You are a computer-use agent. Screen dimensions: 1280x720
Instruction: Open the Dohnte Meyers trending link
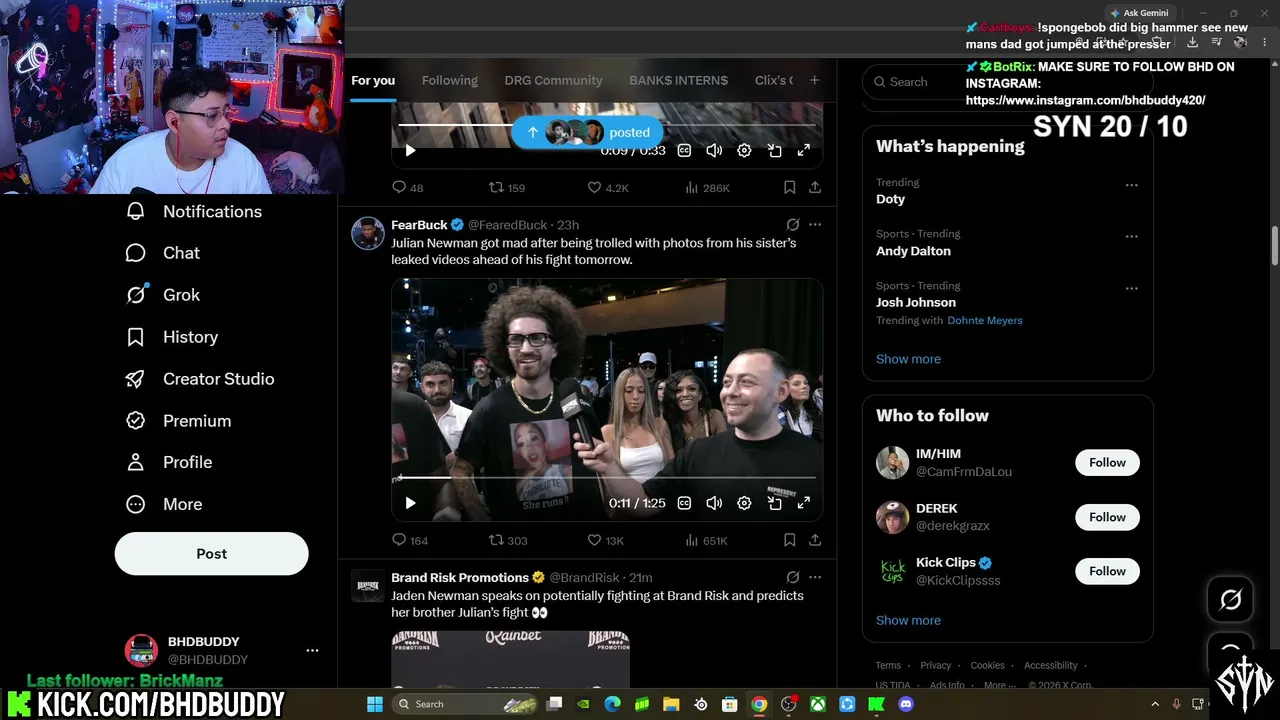[985, 320]
